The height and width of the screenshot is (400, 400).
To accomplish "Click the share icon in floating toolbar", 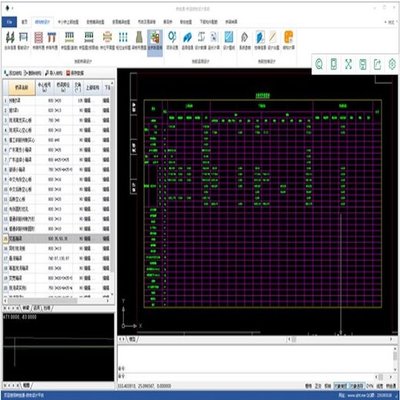I will coord(377,64).
